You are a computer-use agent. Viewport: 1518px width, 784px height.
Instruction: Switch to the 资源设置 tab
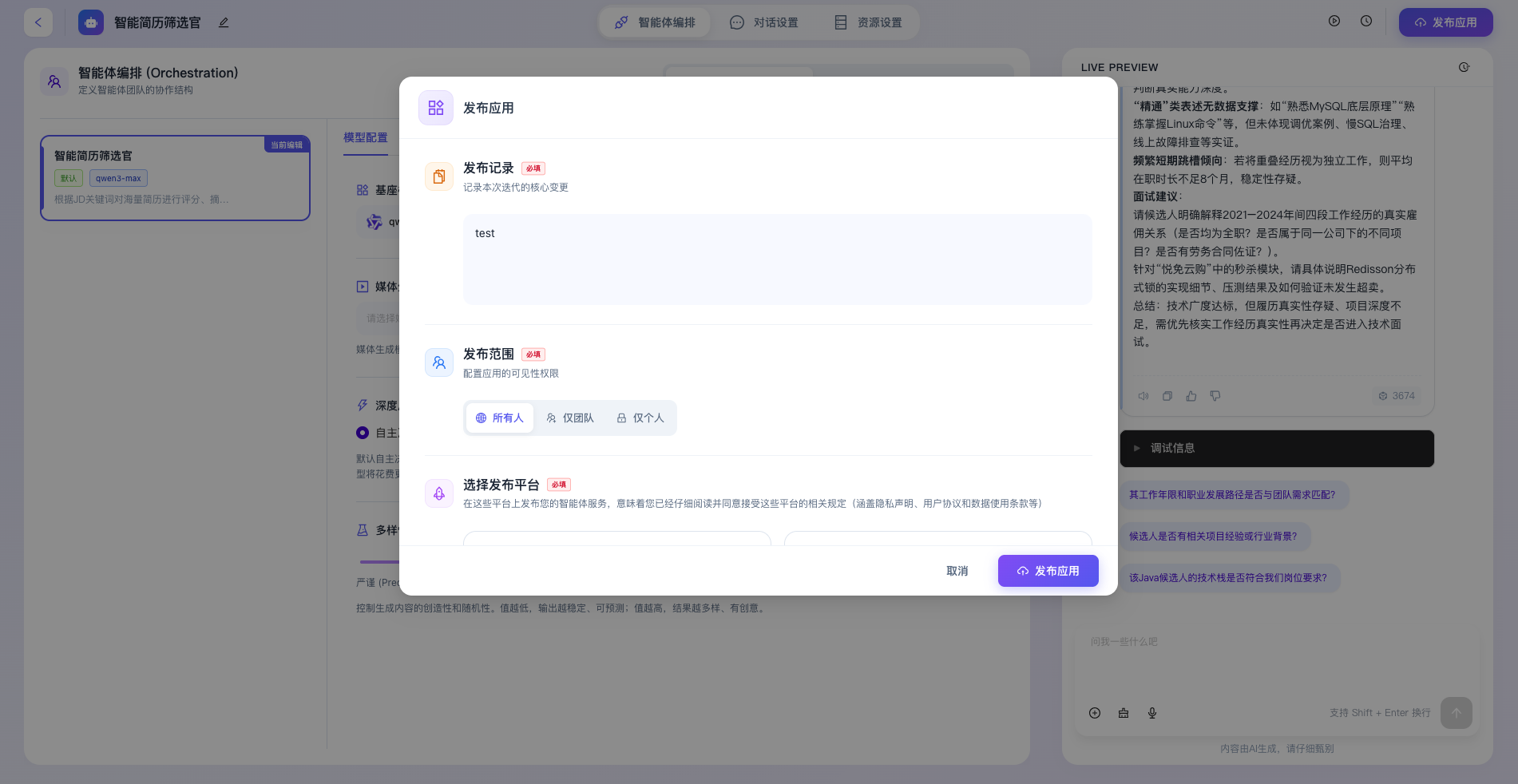(868, 22)
